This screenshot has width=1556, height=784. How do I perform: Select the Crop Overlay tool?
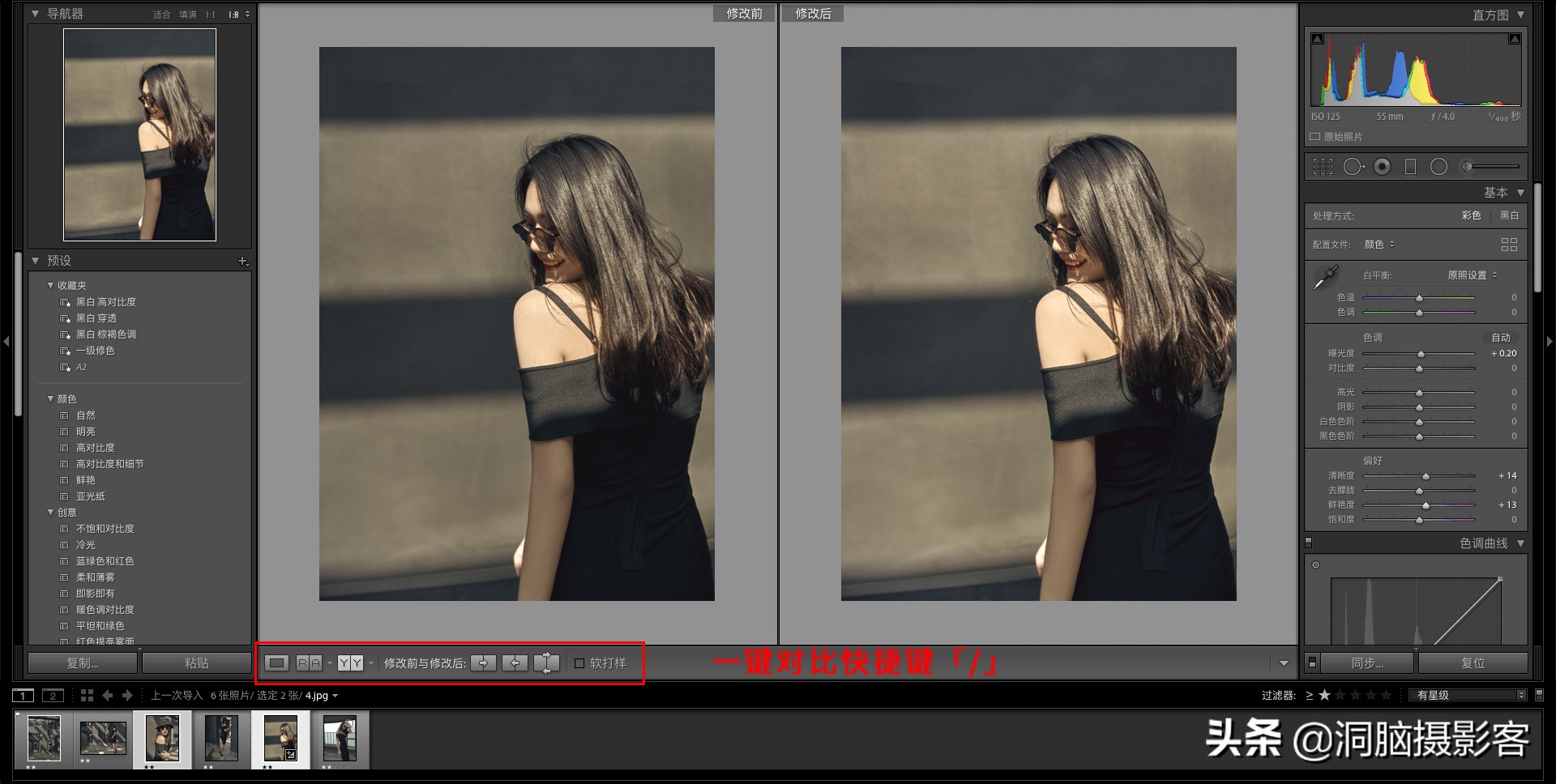1323,167
